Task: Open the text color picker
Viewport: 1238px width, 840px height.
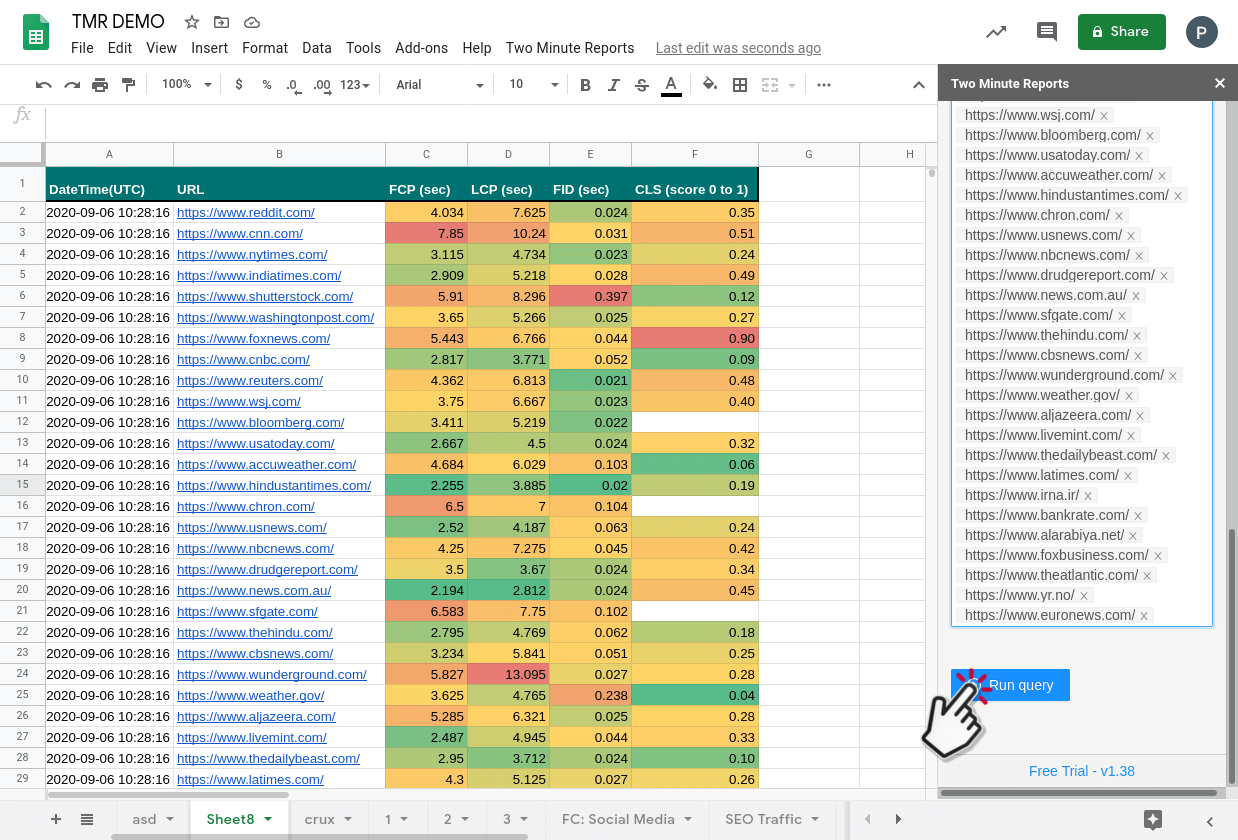Action: point(671,85)
